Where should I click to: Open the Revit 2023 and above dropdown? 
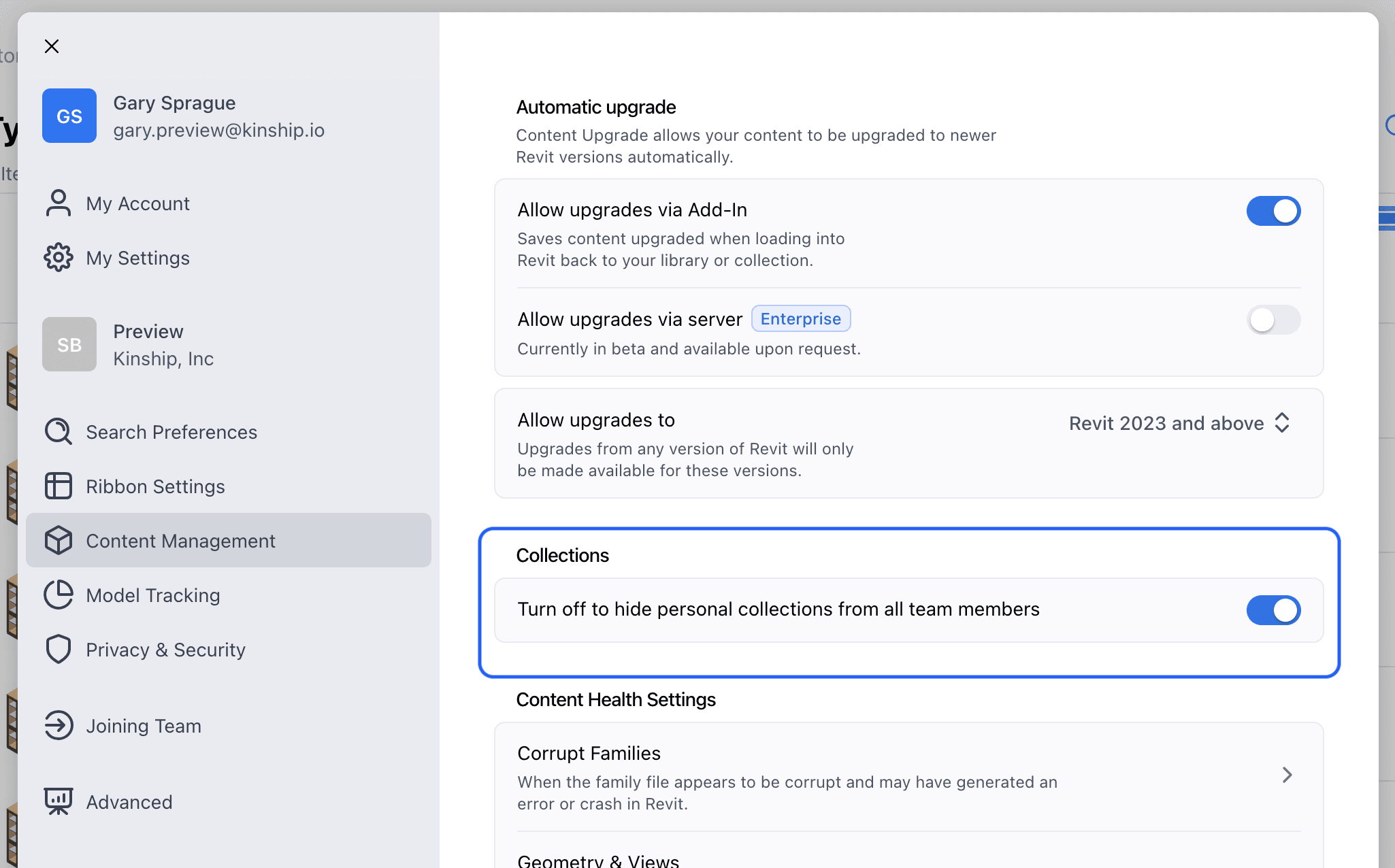(x=1179, y=423)
